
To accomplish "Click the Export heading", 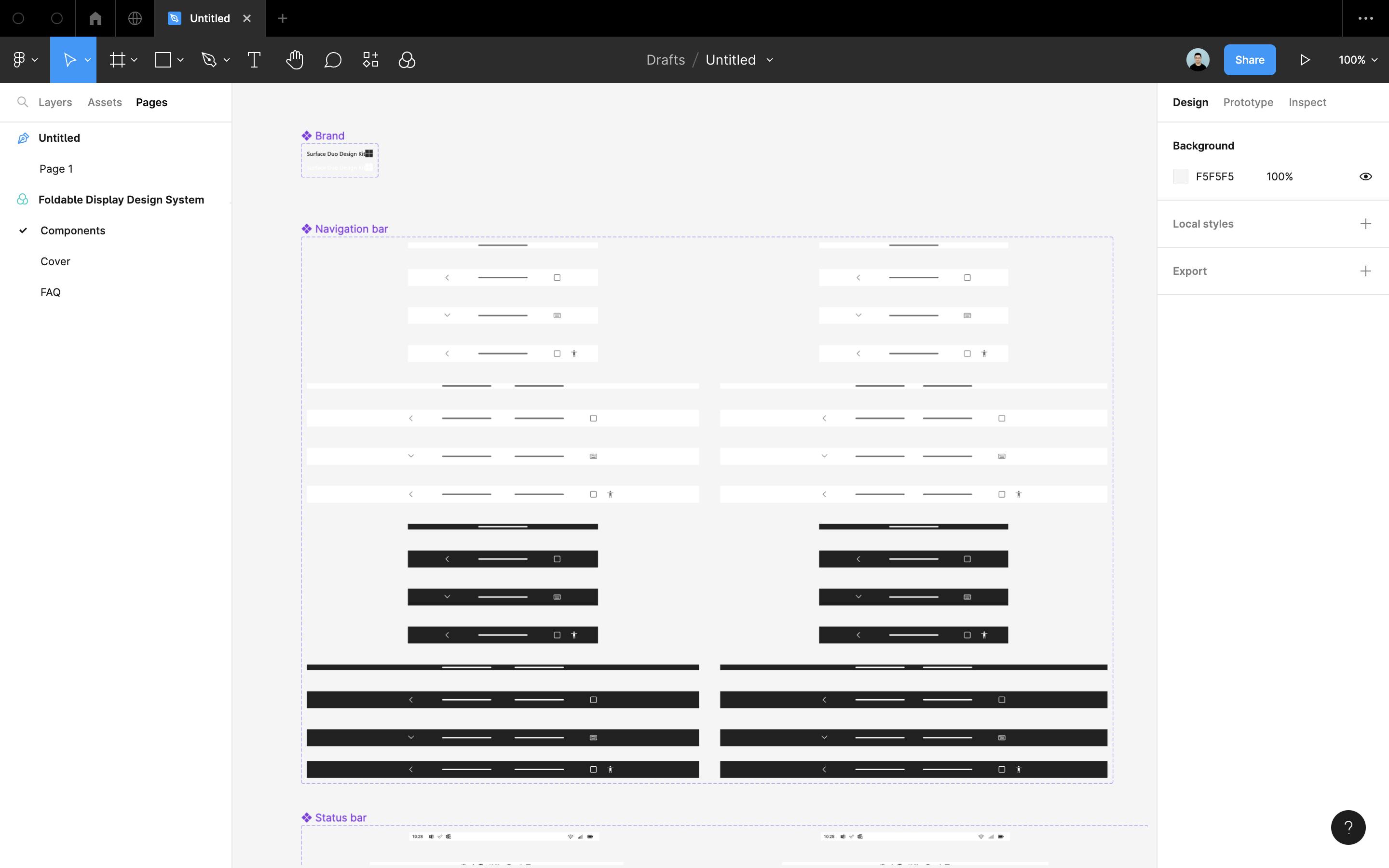I will [x=1189, y=271].
